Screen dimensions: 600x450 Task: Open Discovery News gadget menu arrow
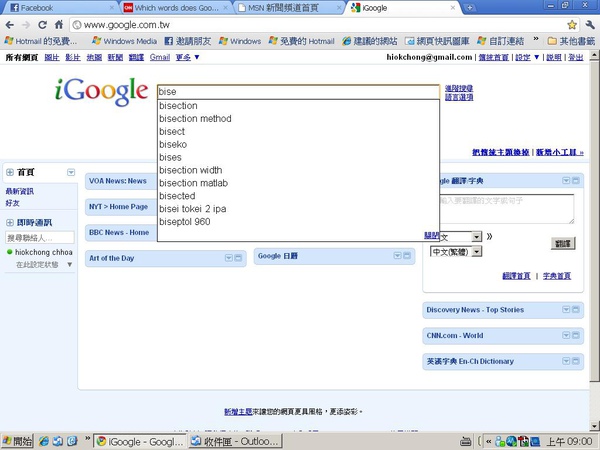[566, 310]
